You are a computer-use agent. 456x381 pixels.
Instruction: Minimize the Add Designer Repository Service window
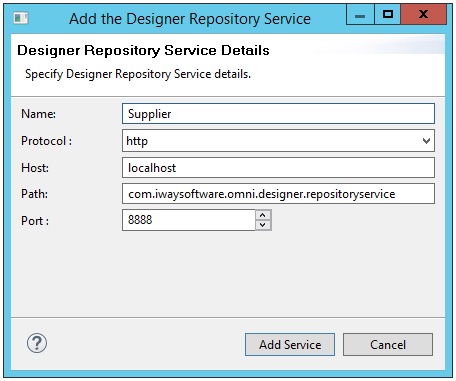click(360, 15)
